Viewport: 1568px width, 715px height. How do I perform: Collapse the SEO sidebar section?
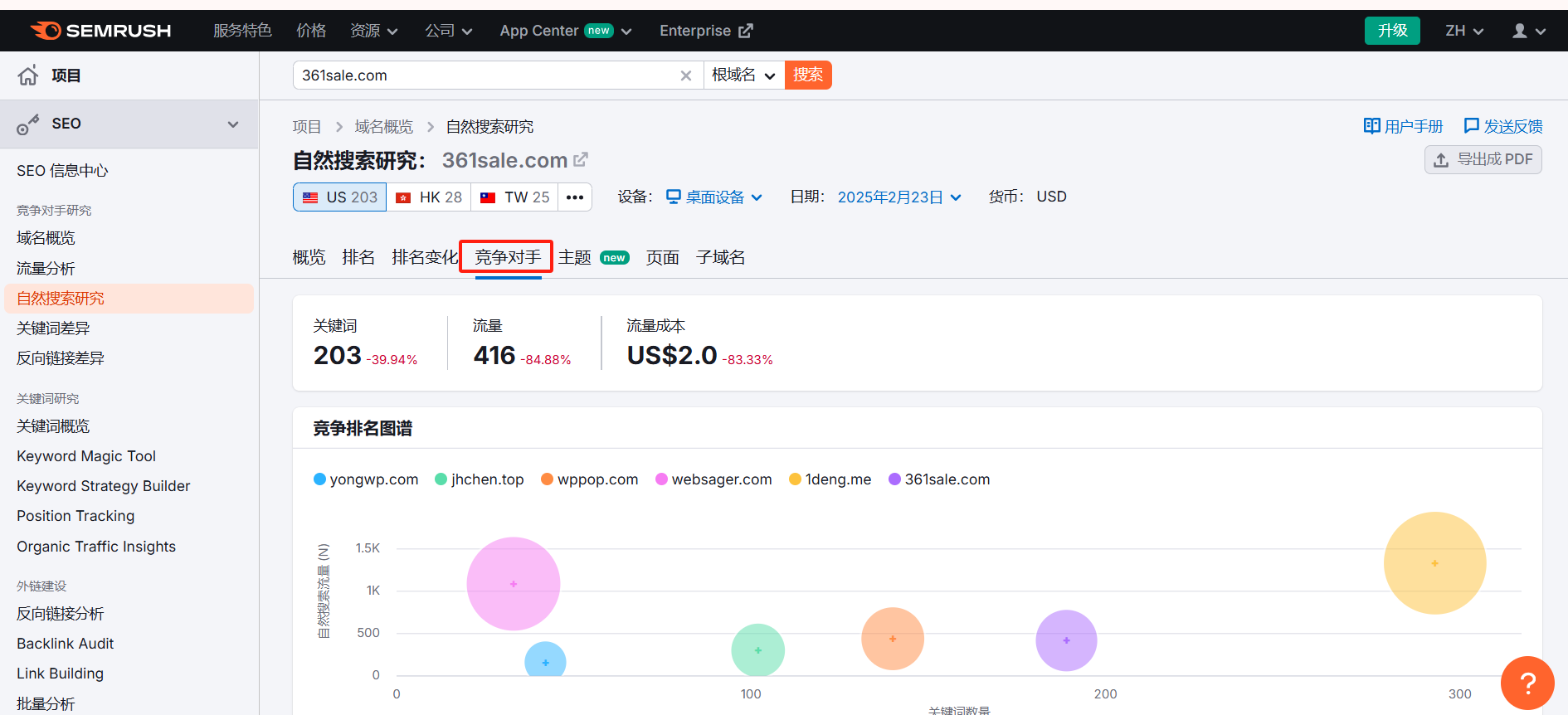tap(233, 124)
